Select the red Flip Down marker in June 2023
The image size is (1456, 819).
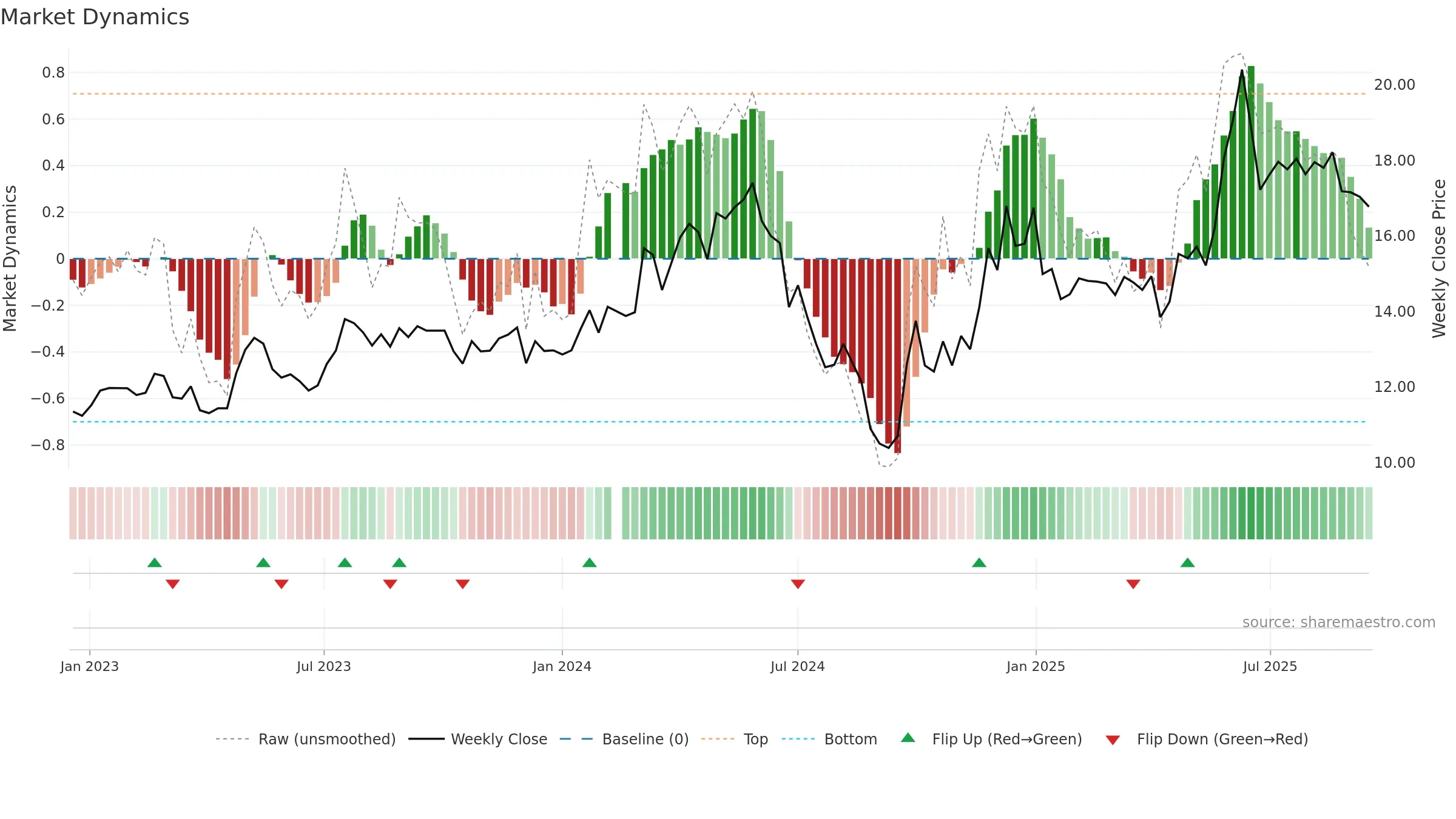(x=281, y=584)
